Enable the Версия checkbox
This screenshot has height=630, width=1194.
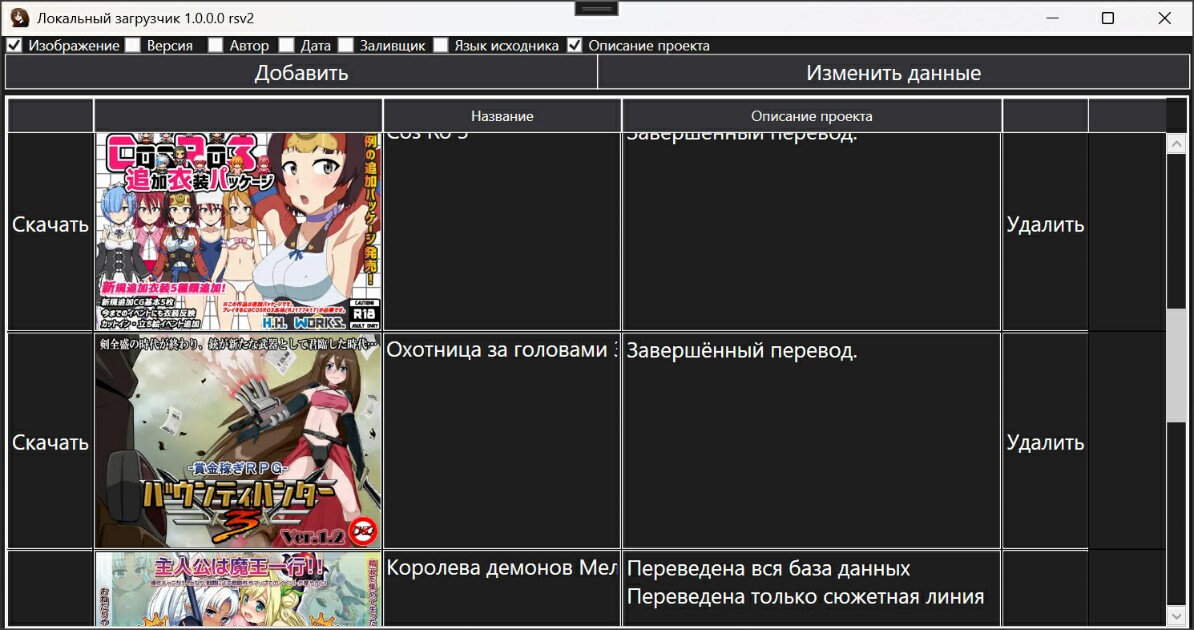132,45
